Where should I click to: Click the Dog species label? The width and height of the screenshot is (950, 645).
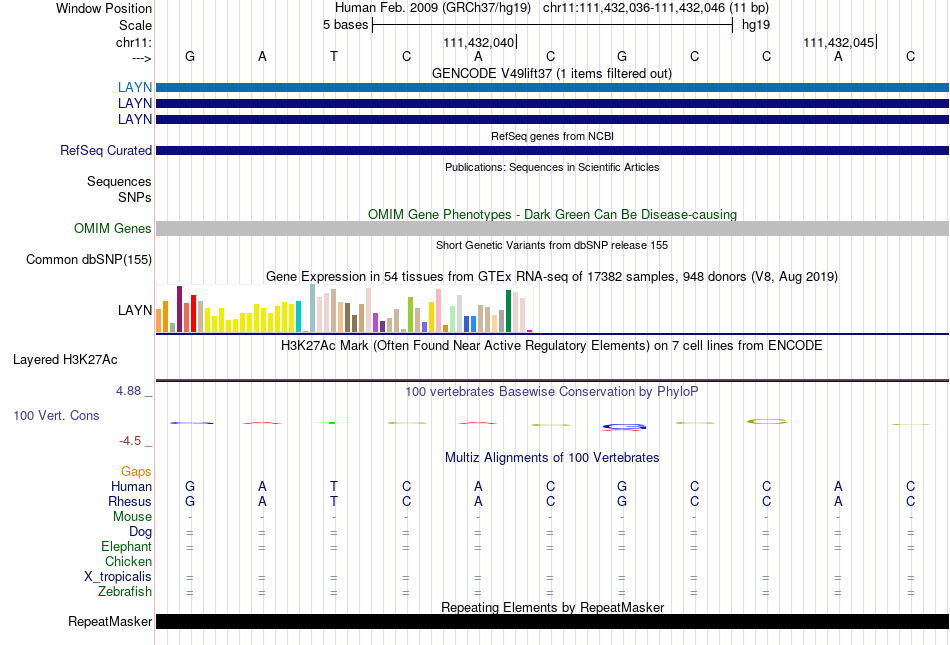(x=140, y=532)
